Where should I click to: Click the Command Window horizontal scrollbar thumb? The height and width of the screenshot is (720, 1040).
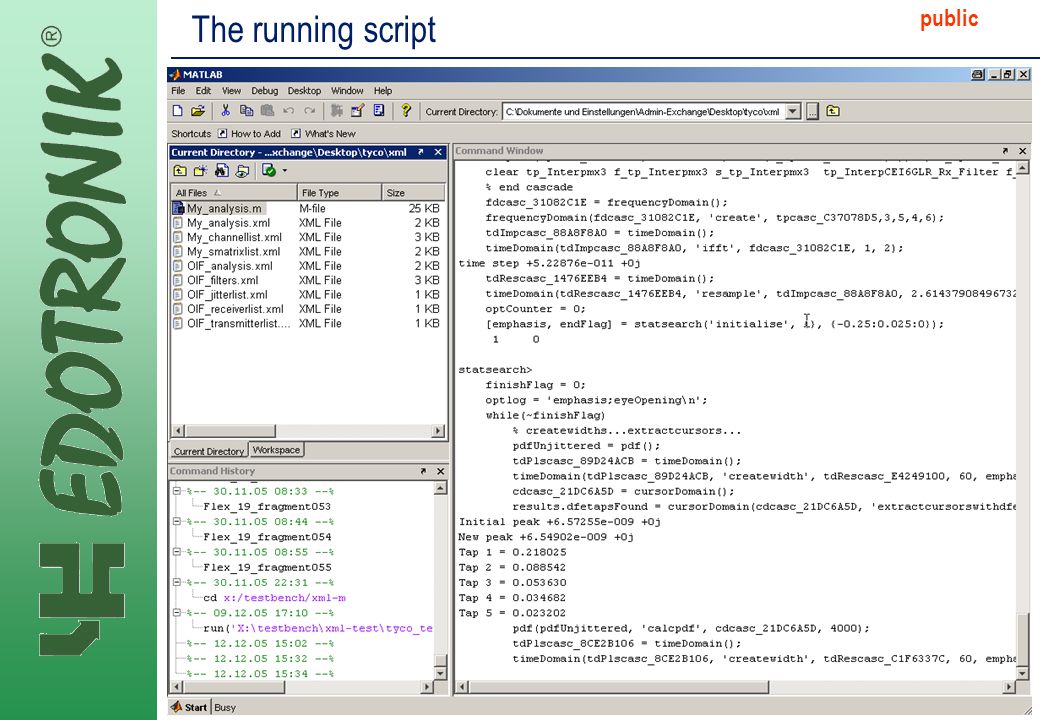[x=619, y=688]
